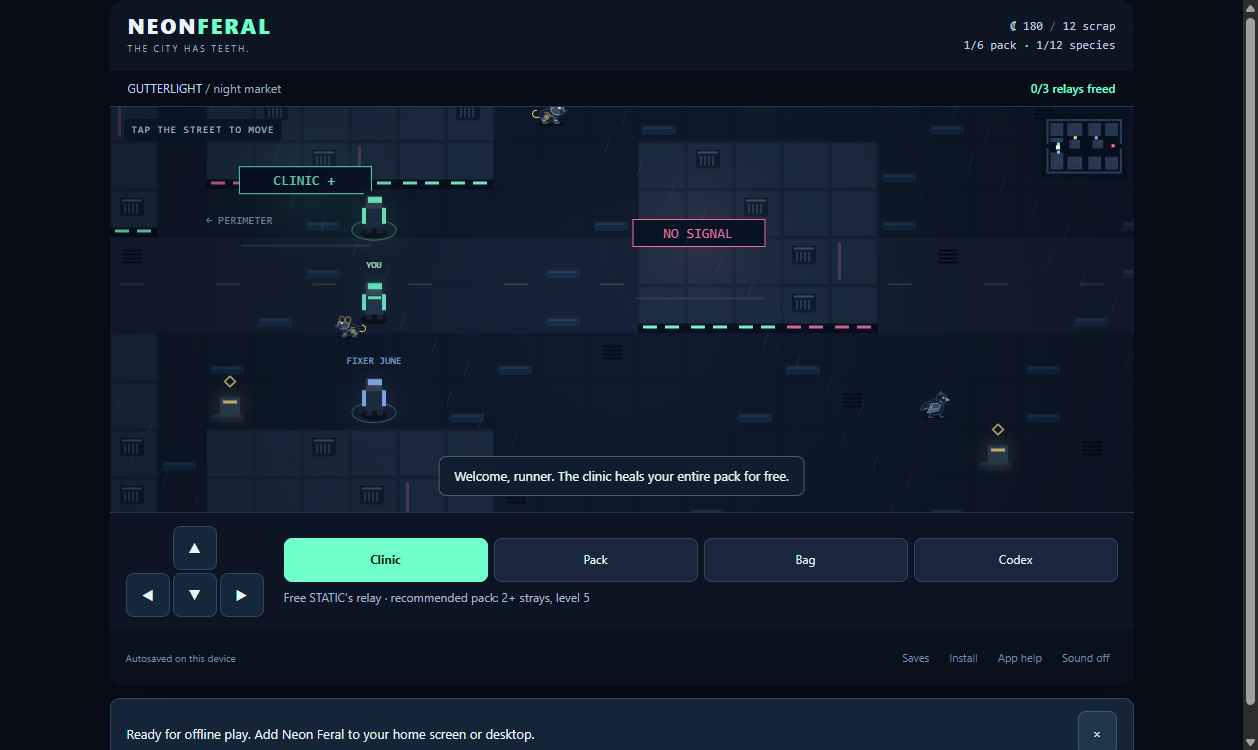
Task: Tap the stray rat creature beside the player
Action: click(x=348, y=325)
